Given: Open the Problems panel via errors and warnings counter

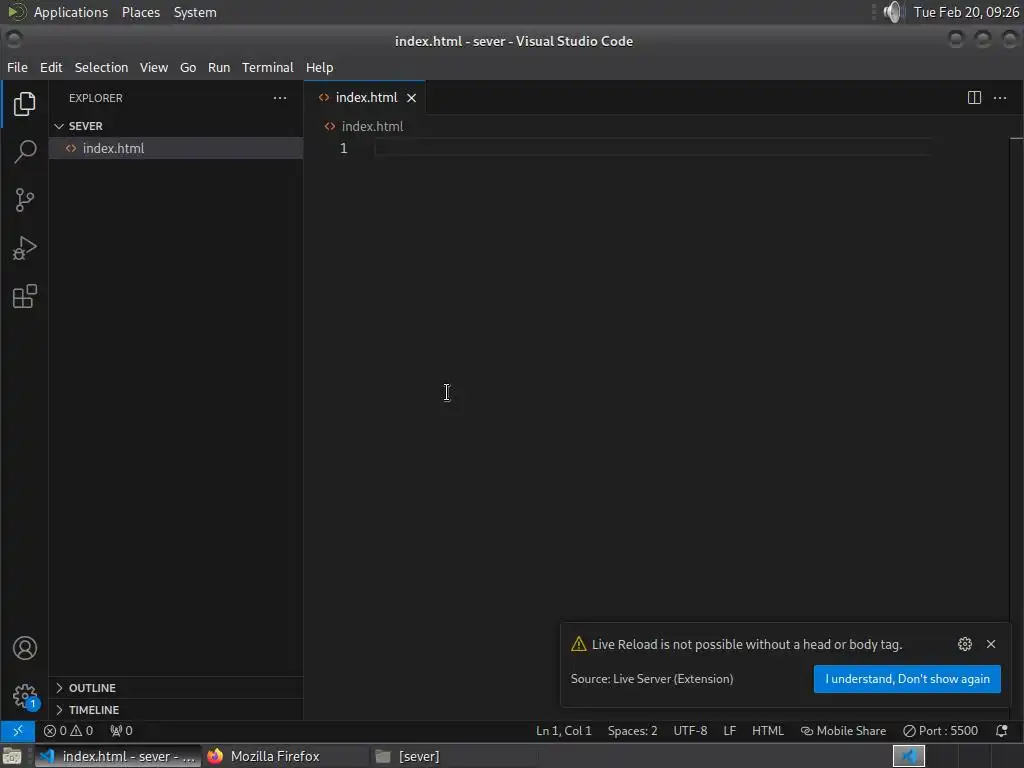Looking at the screenshot, I should coord(69,731).
